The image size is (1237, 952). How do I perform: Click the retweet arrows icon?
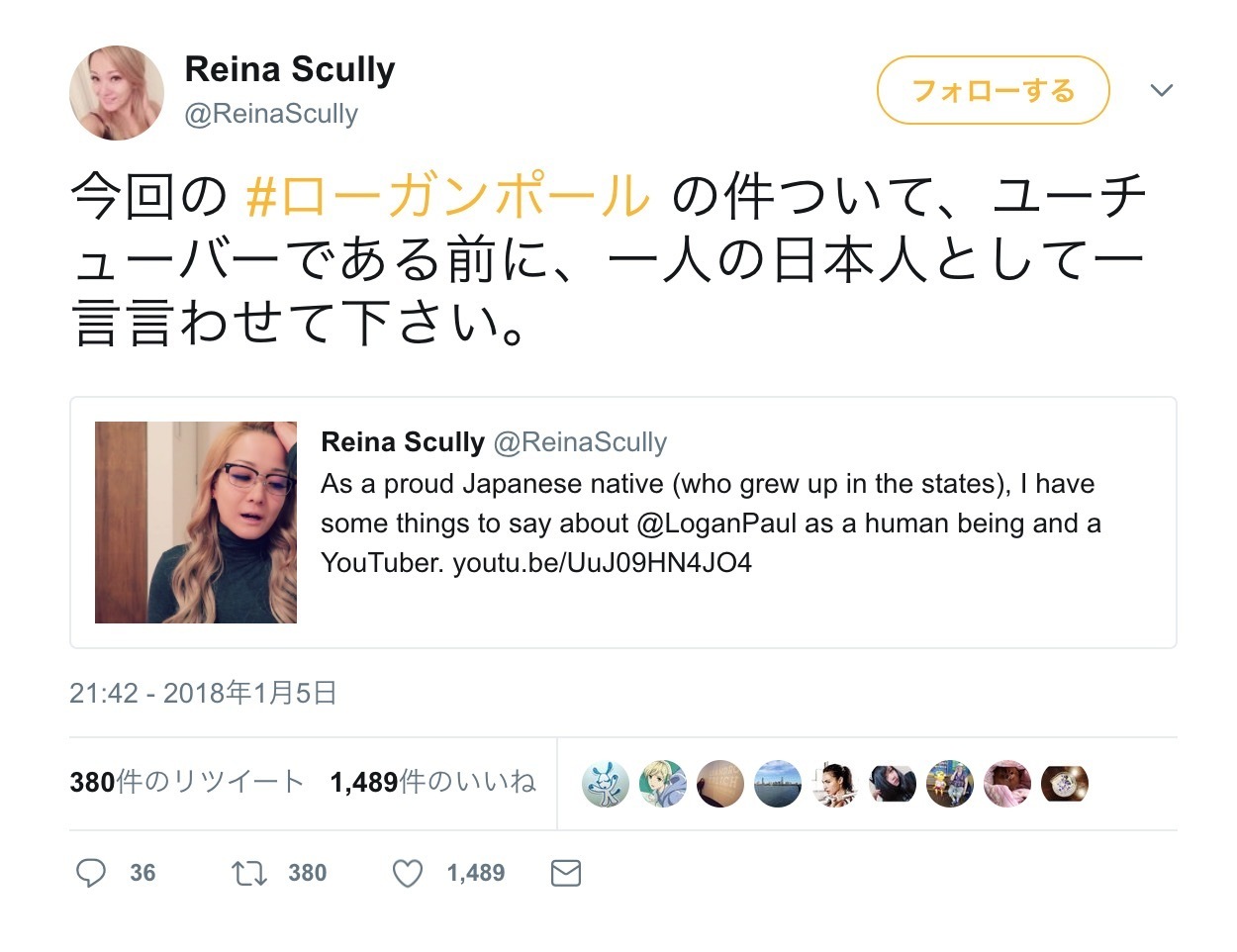pos(248,873)
